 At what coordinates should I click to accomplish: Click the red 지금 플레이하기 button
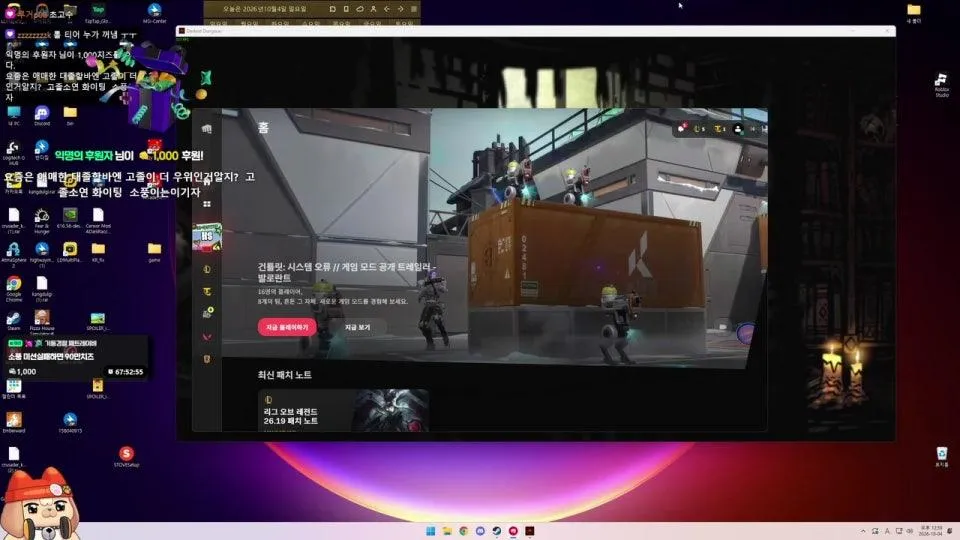pos(287,327)
